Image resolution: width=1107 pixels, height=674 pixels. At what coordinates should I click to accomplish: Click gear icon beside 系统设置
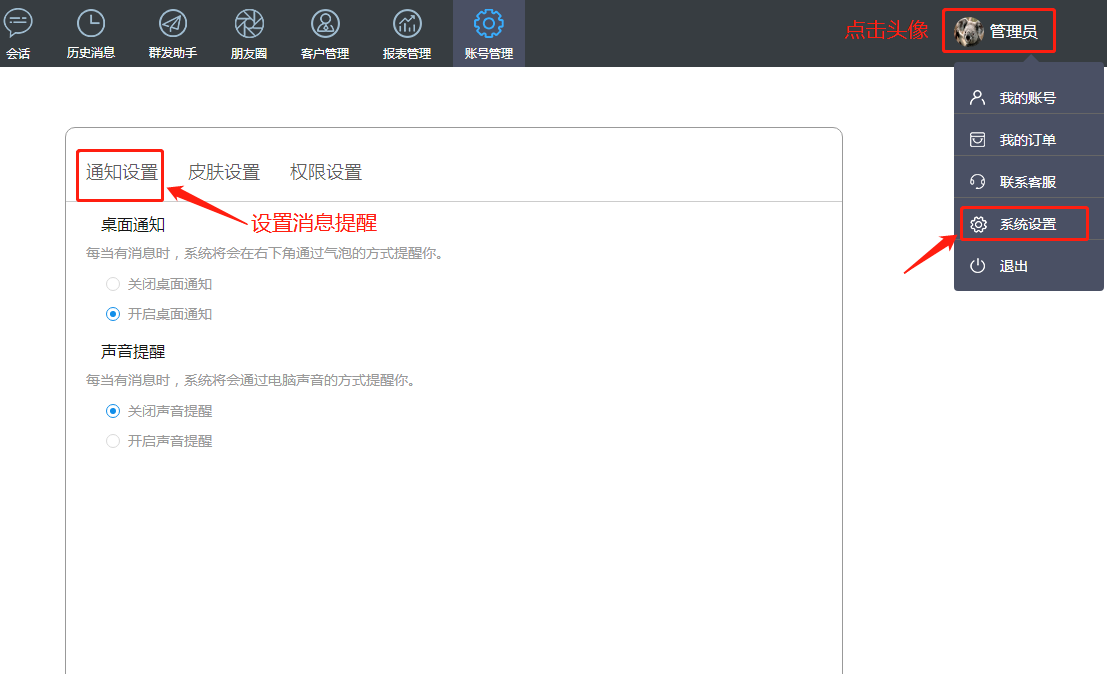pos(978,224)
